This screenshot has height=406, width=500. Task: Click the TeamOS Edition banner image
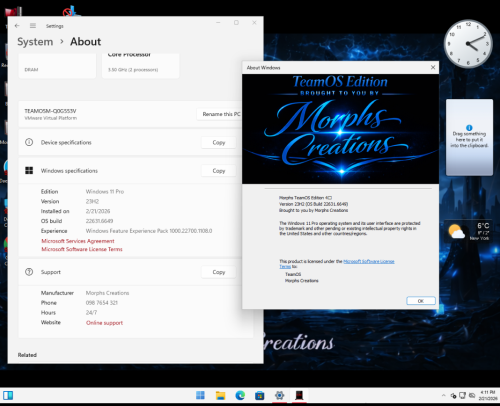point(340,129)
